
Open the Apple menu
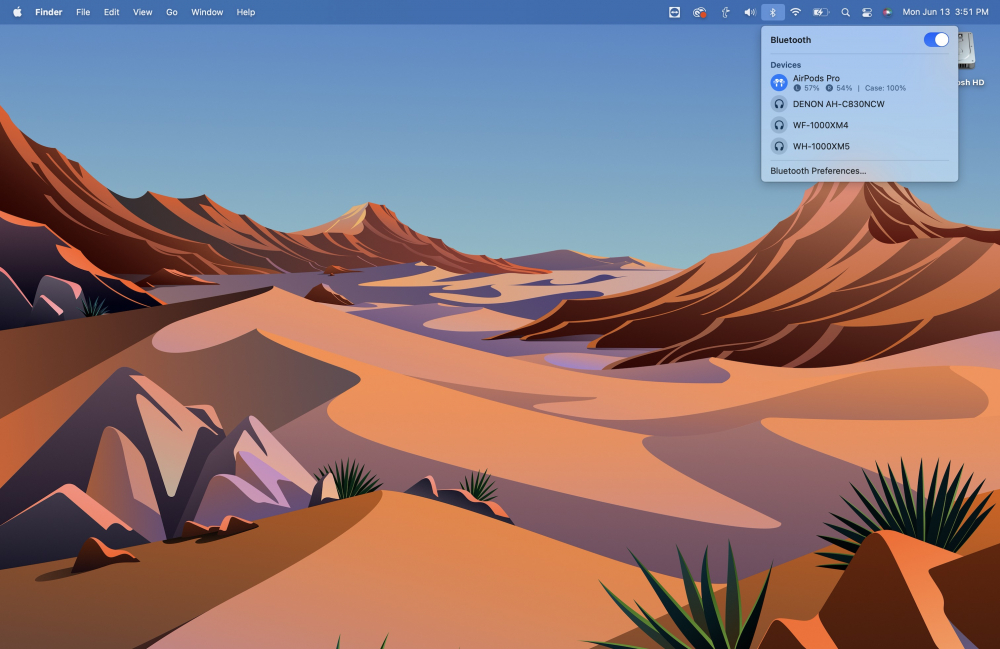(17, 12)
